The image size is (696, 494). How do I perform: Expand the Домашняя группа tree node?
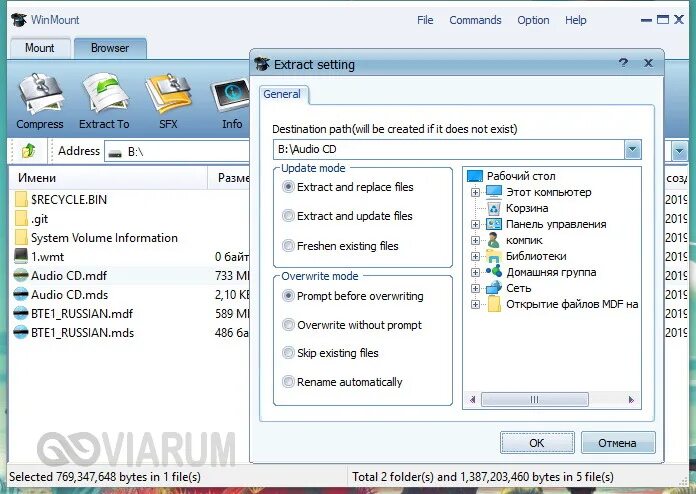click(475, 272)
